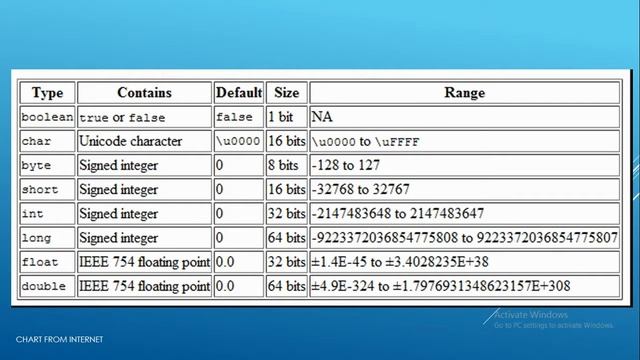Click '32 bits' in the int row
Image resolution: width=640 pixels, height=360 pixels.
pos(287,213)
